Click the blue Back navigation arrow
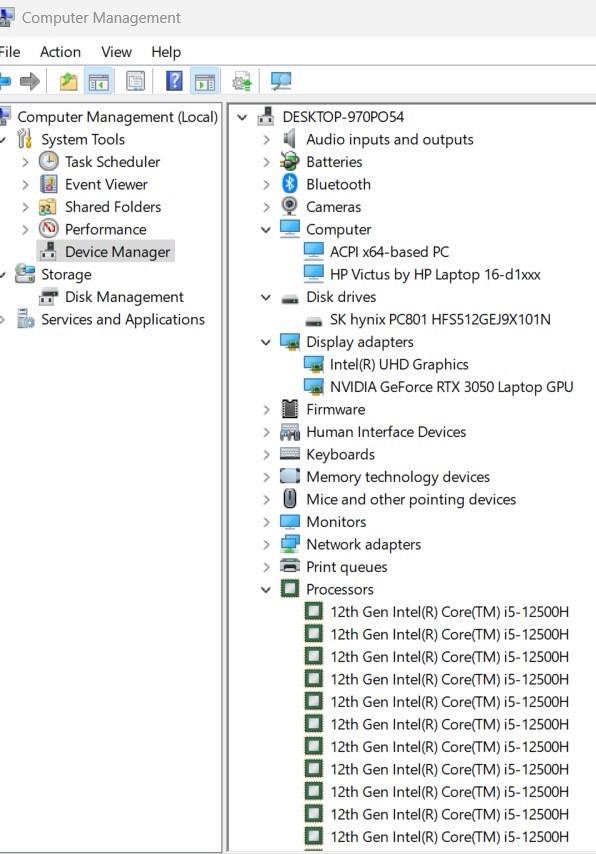Image resolution: width=596 pixels, height=854 pixels. 8,80
